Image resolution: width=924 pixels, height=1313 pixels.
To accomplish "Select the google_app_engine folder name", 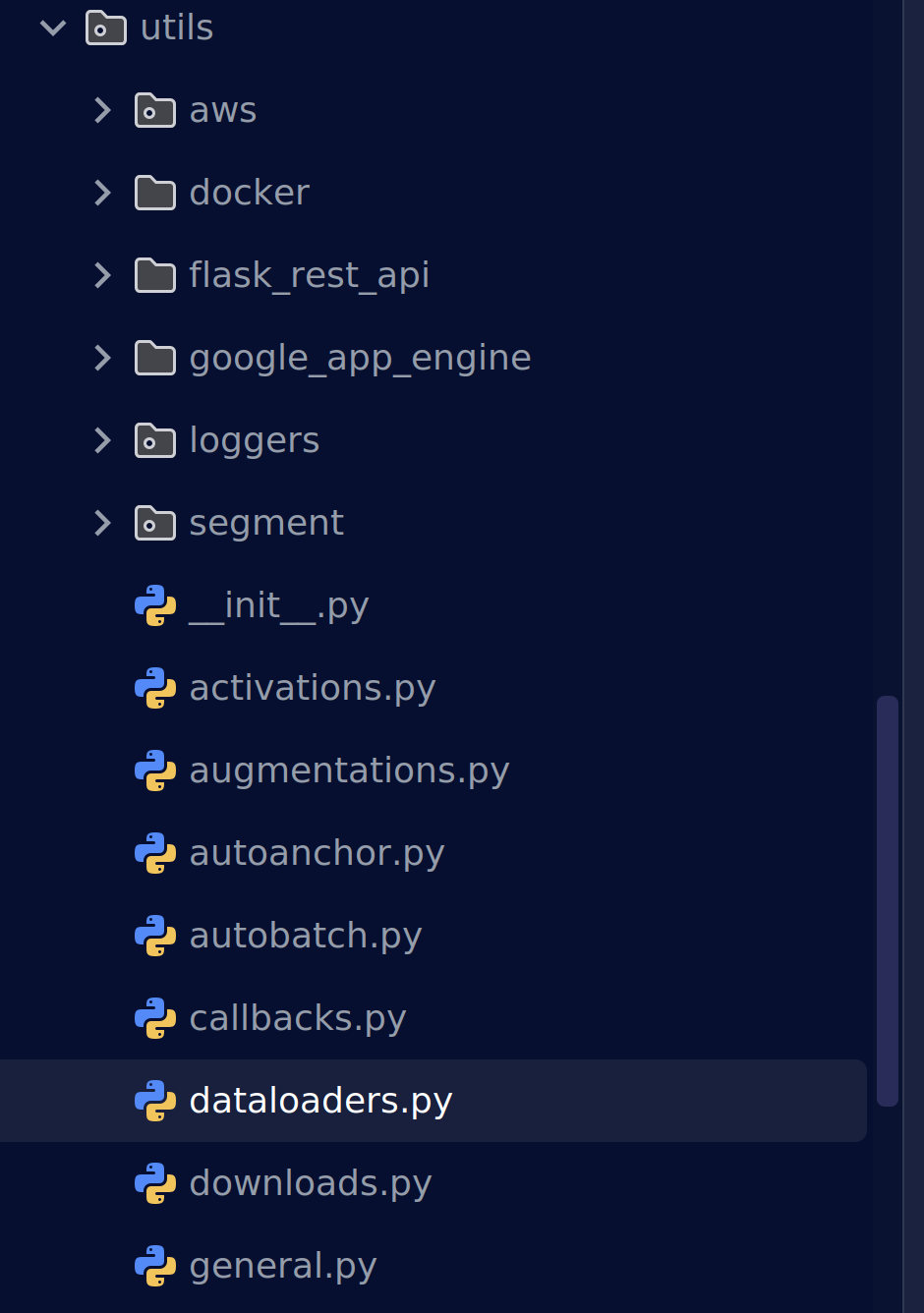I will [x=361, y=358].
